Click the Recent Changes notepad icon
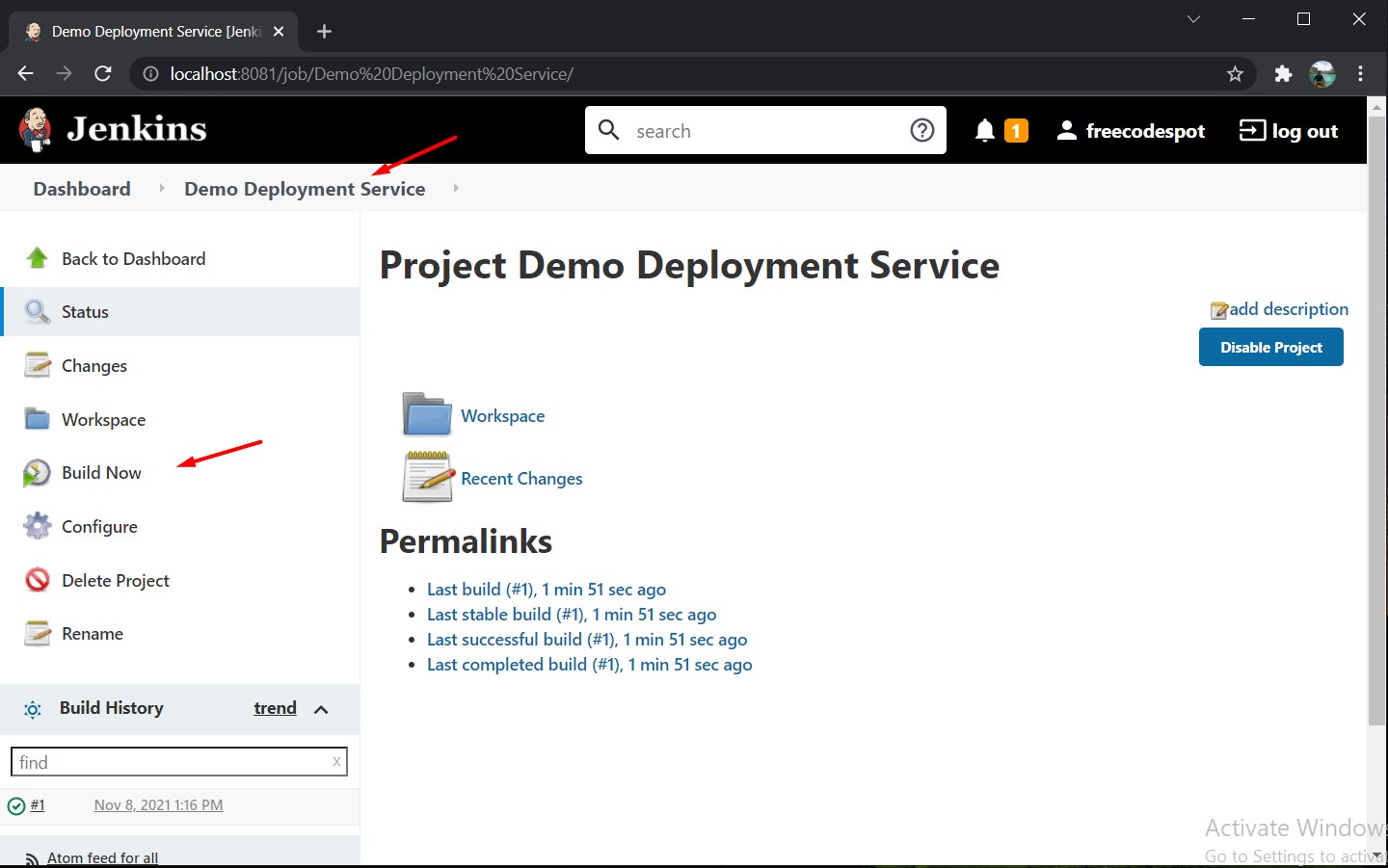The image size is (1388, 868). click(x=427, y=477)
